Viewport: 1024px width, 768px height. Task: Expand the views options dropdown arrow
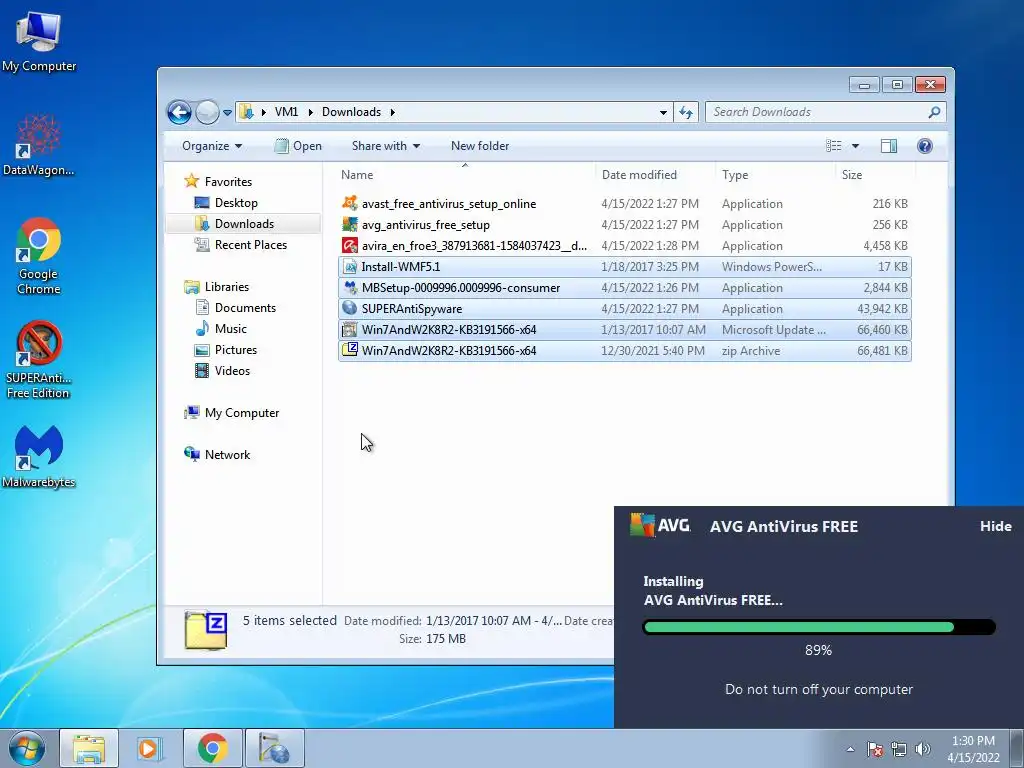click(855, 146)
